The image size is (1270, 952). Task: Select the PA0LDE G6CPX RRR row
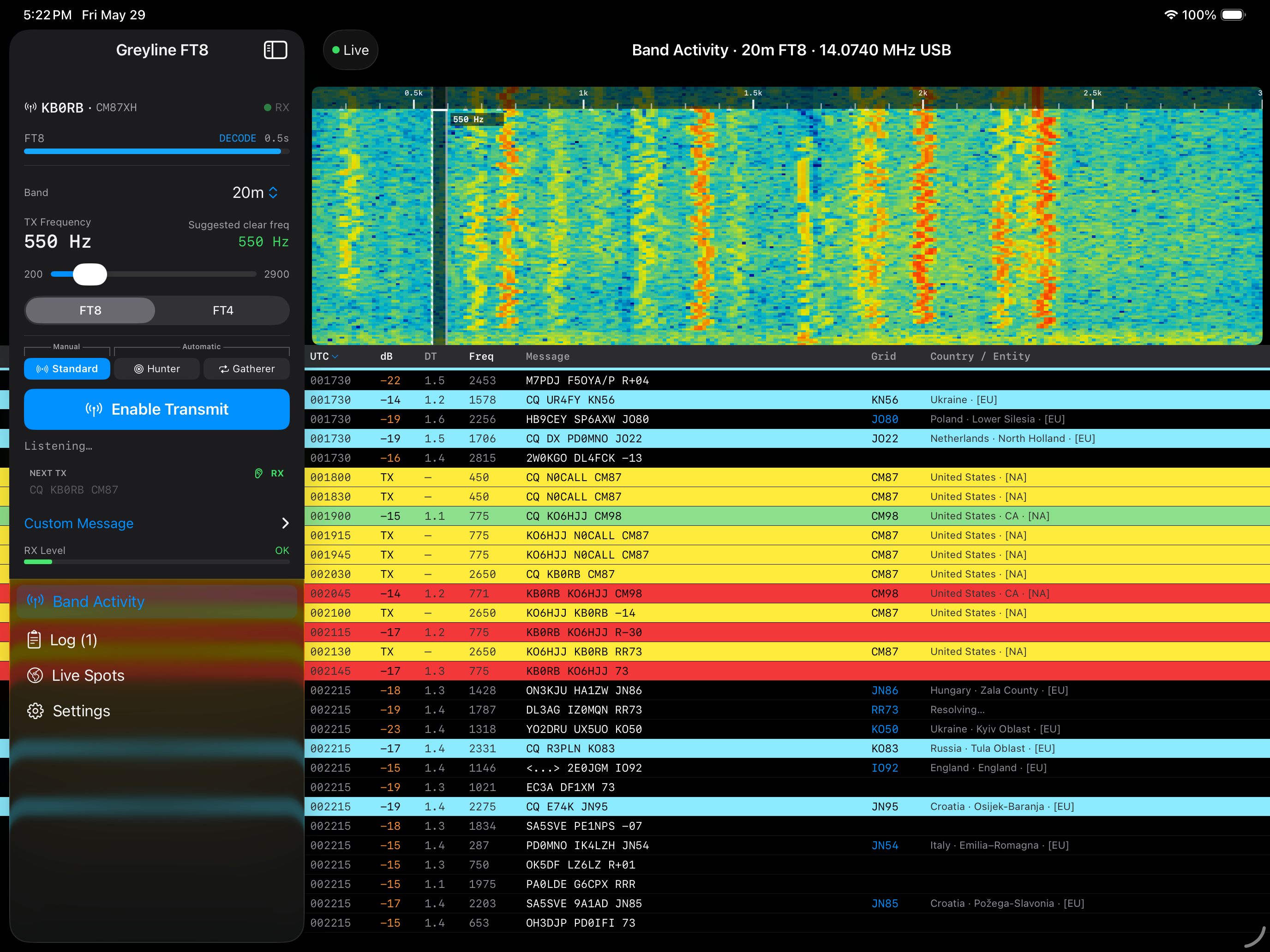point(786,884)
